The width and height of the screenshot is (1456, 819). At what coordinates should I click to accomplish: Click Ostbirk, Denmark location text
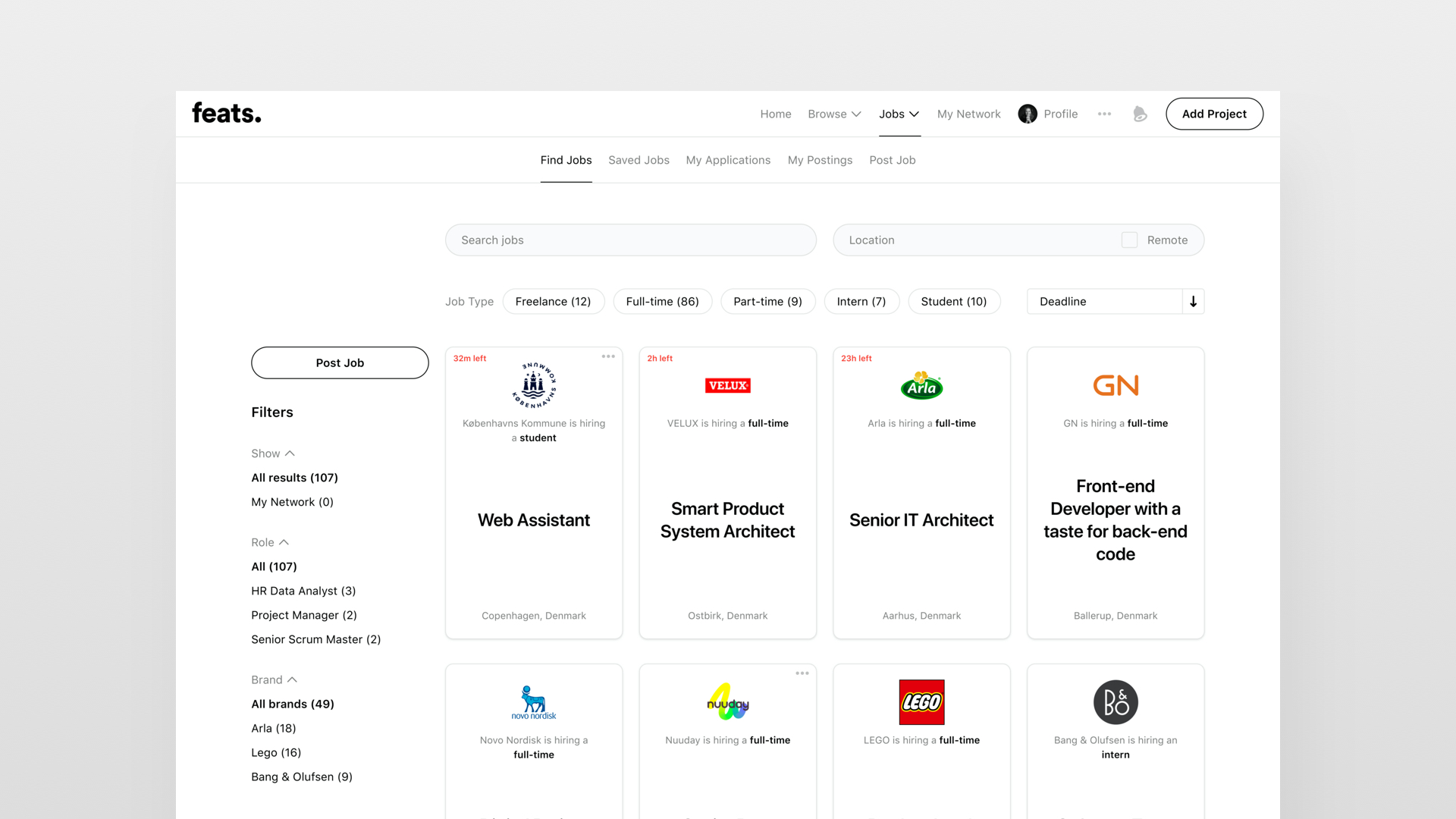tap(728, 616)
